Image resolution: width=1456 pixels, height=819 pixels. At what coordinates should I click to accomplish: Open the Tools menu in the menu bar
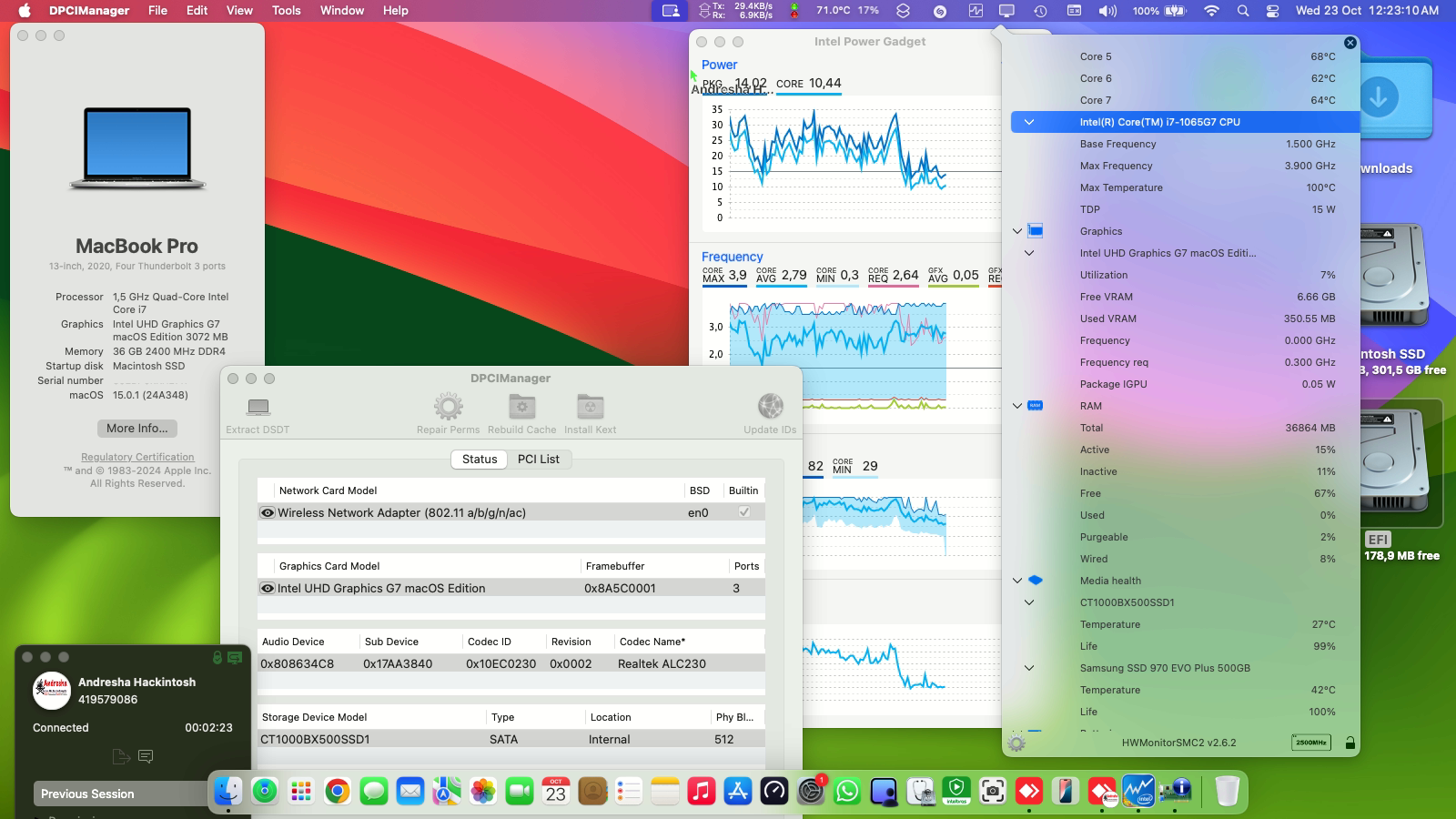coord(286,10)
